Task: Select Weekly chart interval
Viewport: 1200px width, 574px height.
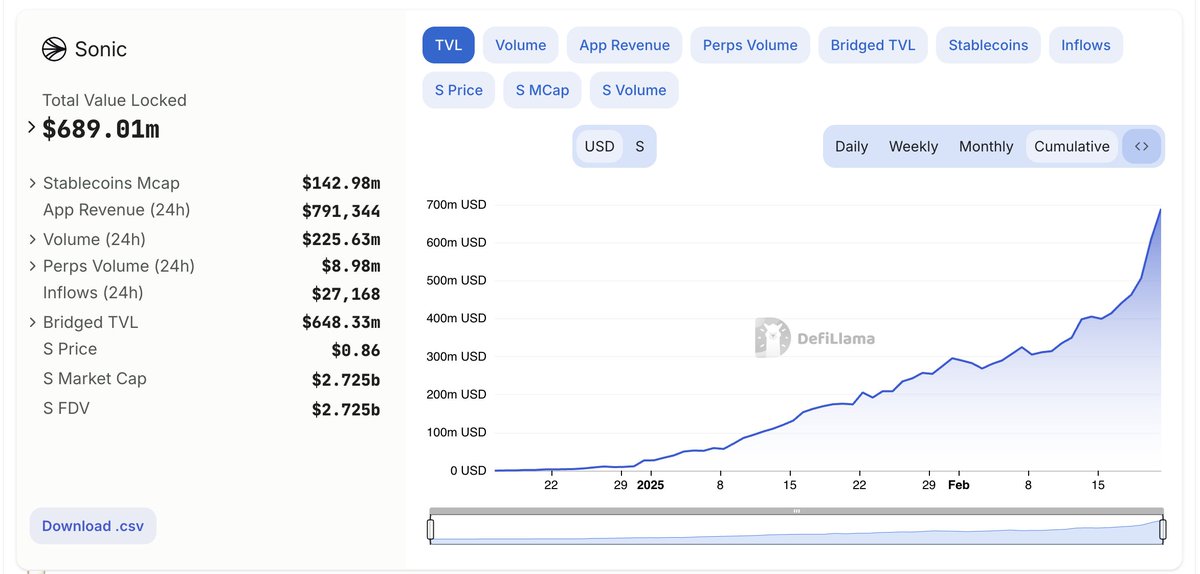Action: [913, 146]
